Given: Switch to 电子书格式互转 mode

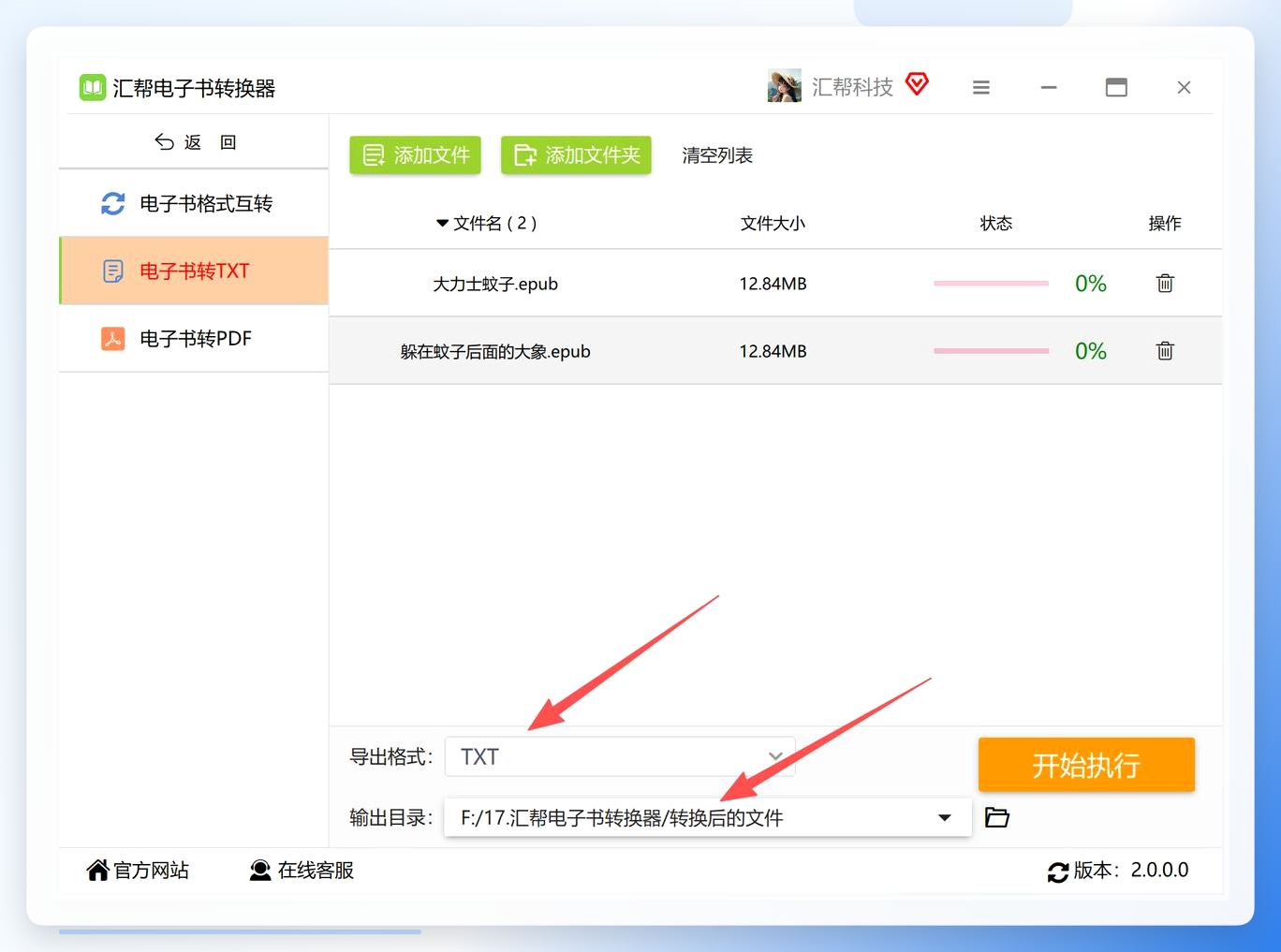Looking at the screenshot, I should tap(194, 203).
